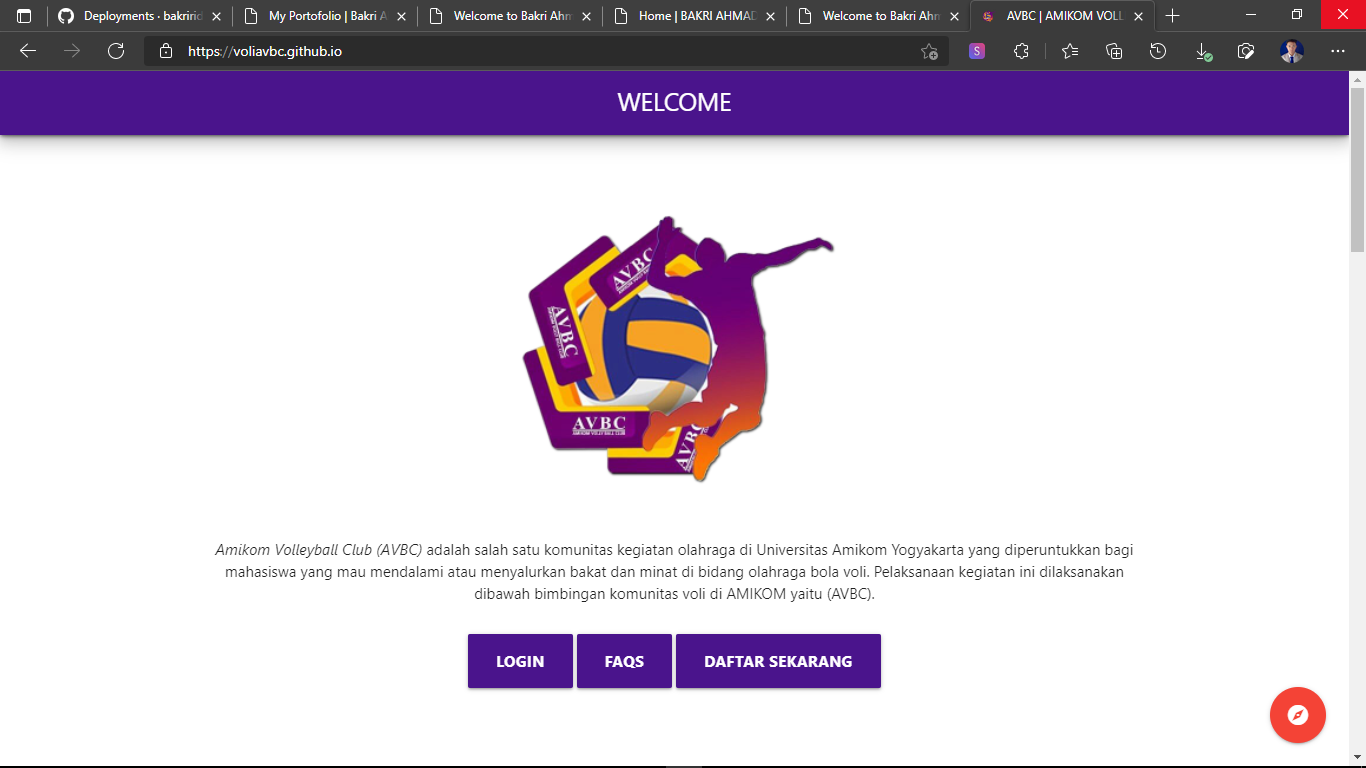This screenshot has height=768, width=1366.
Task: Click the address bar URL field
Action: click(x=540, y=52)
